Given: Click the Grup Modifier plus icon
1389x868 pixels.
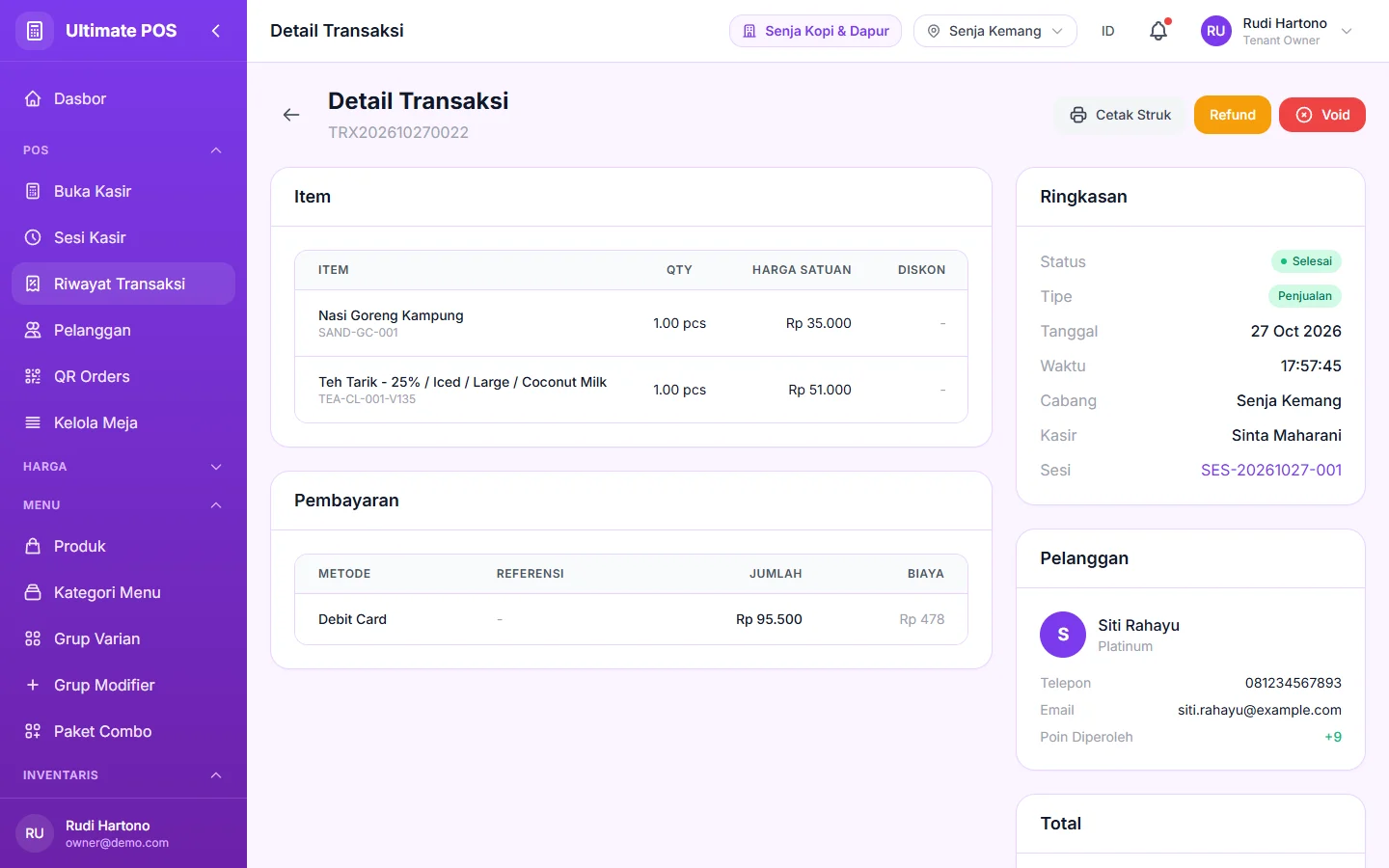Looking at the screenshot, I should pyautogui.click(x=33, y=685).
